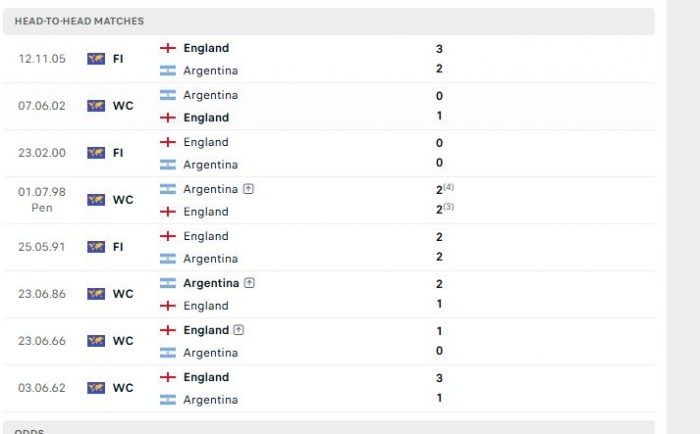Open the Argentina team link in the 23.06.86 match
Screen dimensions: 700x434
[211, 283]
